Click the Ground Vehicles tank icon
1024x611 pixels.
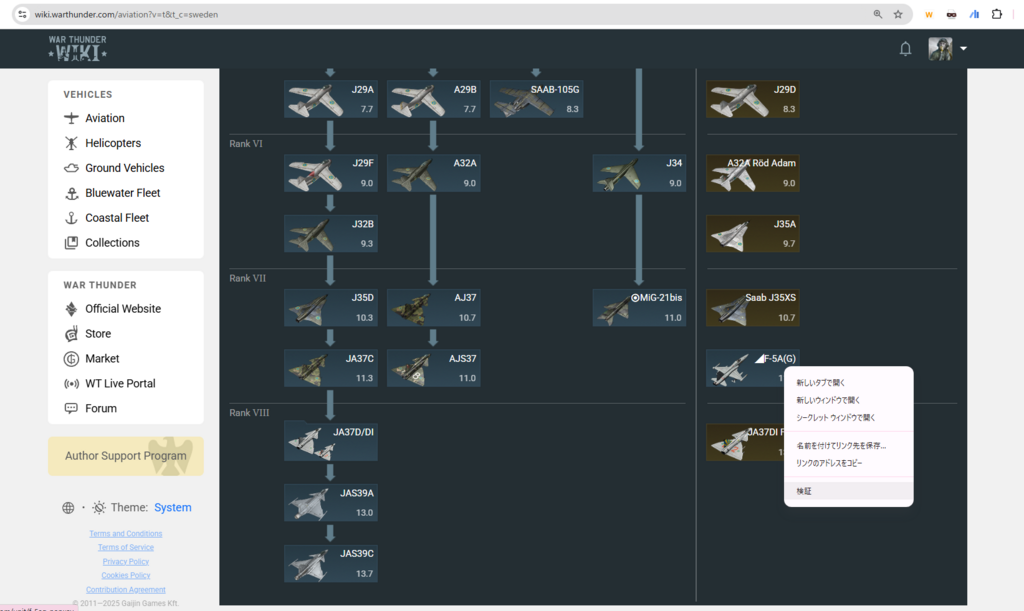(x=71, y=168)
